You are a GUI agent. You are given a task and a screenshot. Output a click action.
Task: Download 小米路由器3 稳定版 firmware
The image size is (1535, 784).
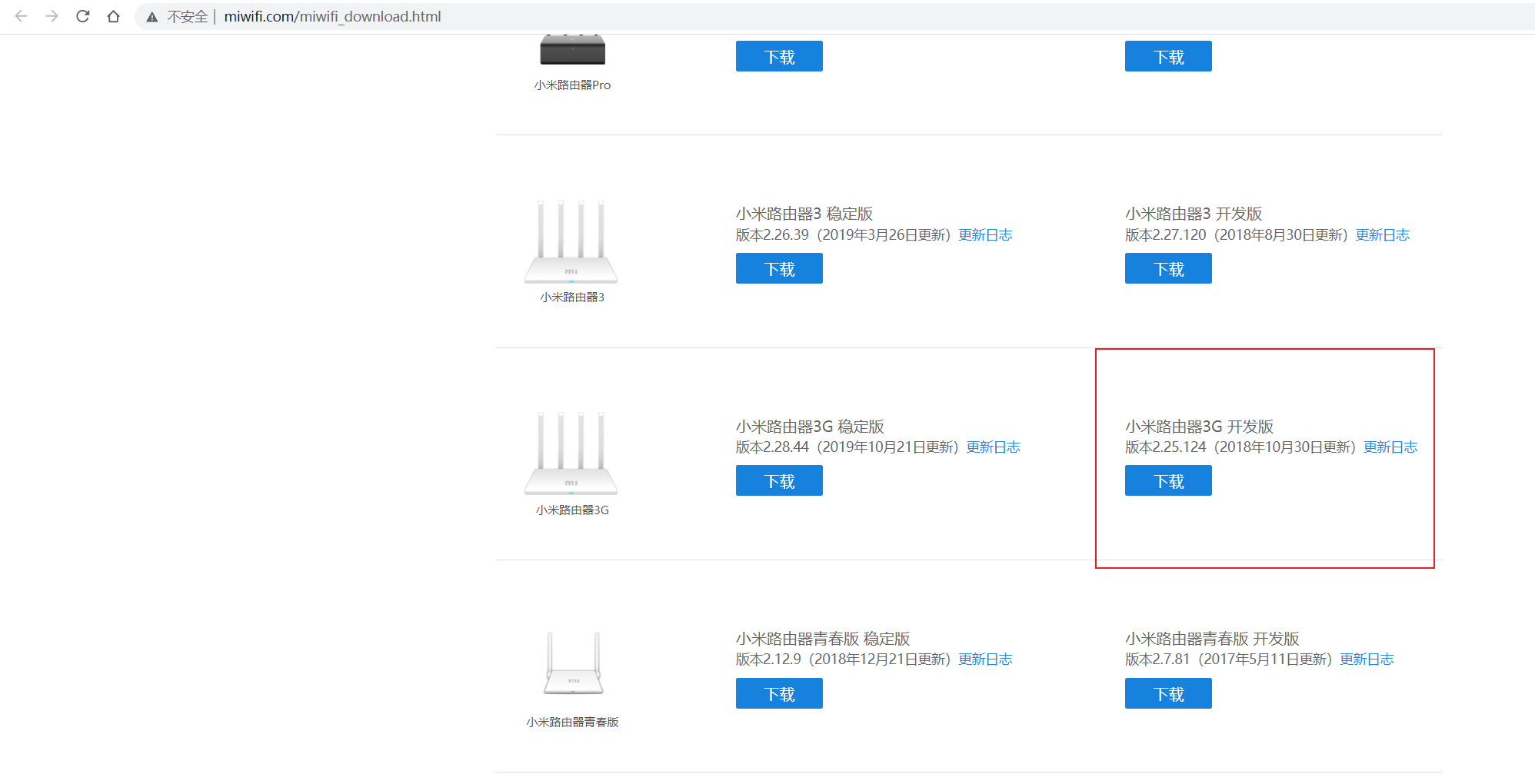coord(779,268)
